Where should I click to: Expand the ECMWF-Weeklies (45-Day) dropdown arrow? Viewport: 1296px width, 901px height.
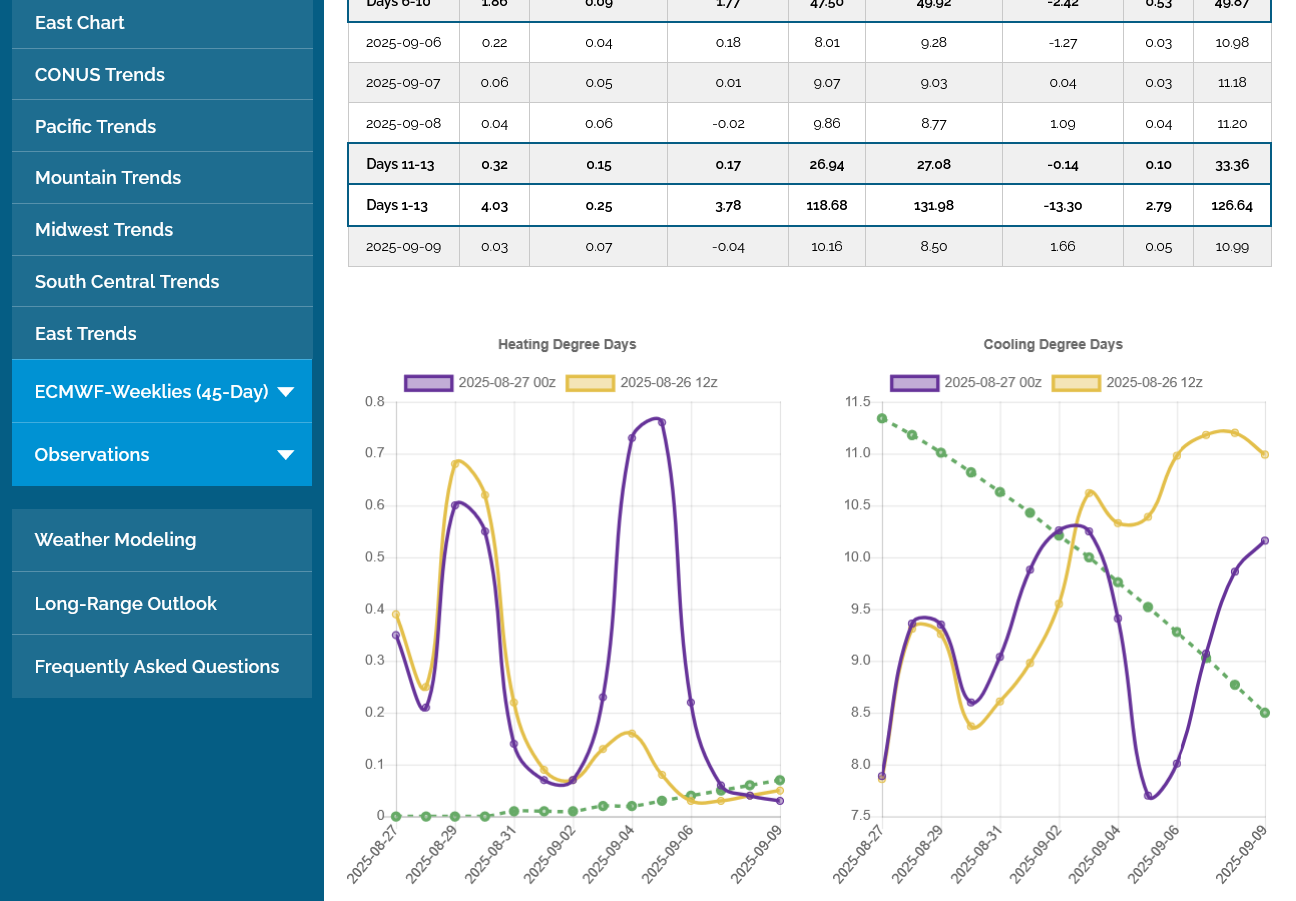[285, 392]
